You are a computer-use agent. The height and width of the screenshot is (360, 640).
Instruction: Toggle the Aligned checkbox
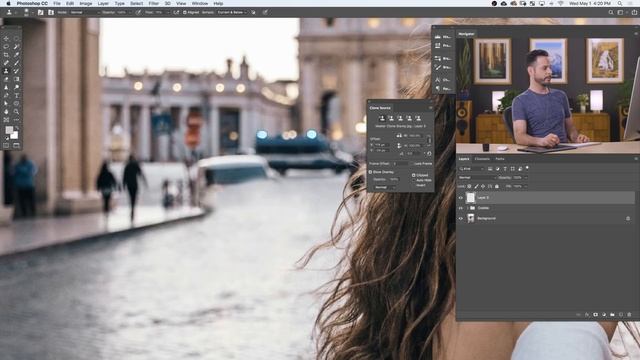tap(185, 12)
